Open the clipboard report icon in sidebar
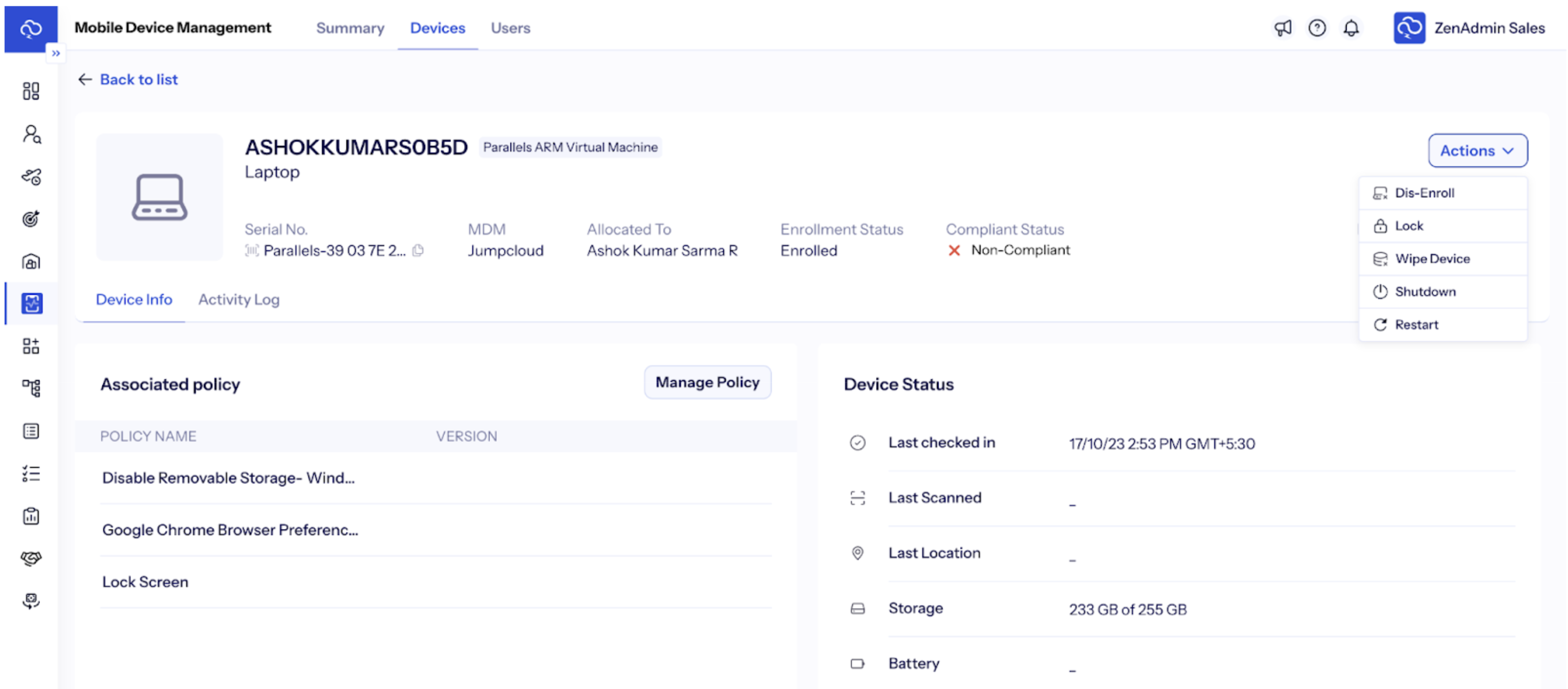 pyautogui.click(x=30, y=516)
